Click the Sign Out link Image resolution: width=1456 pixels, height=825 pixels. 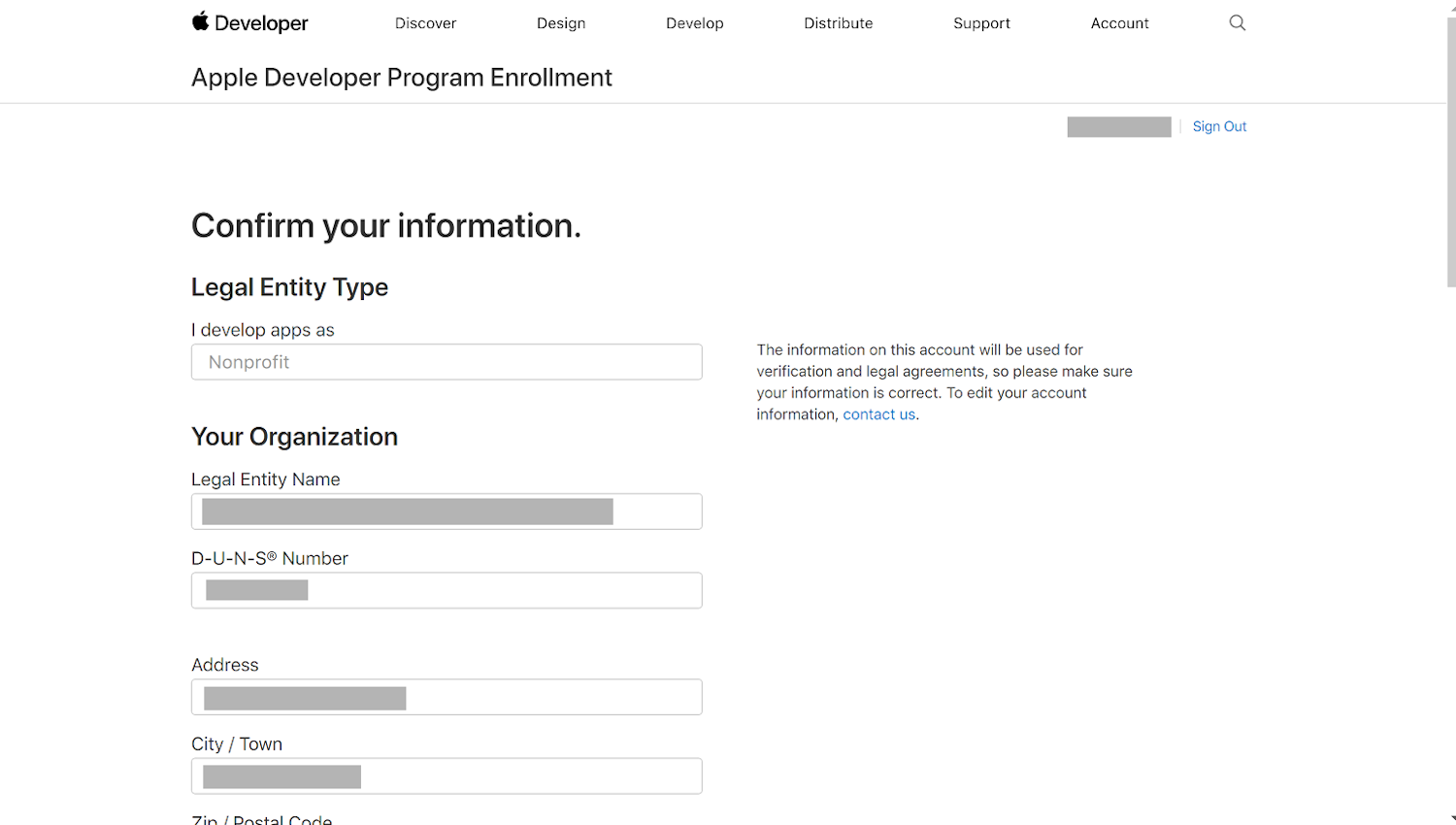click(x=1219, y=126)
